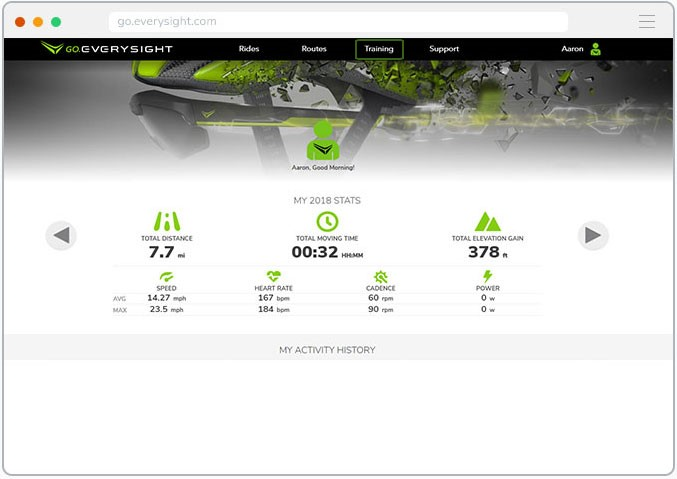Click the 60 rpm average cadence

click(x=380, y=298)
